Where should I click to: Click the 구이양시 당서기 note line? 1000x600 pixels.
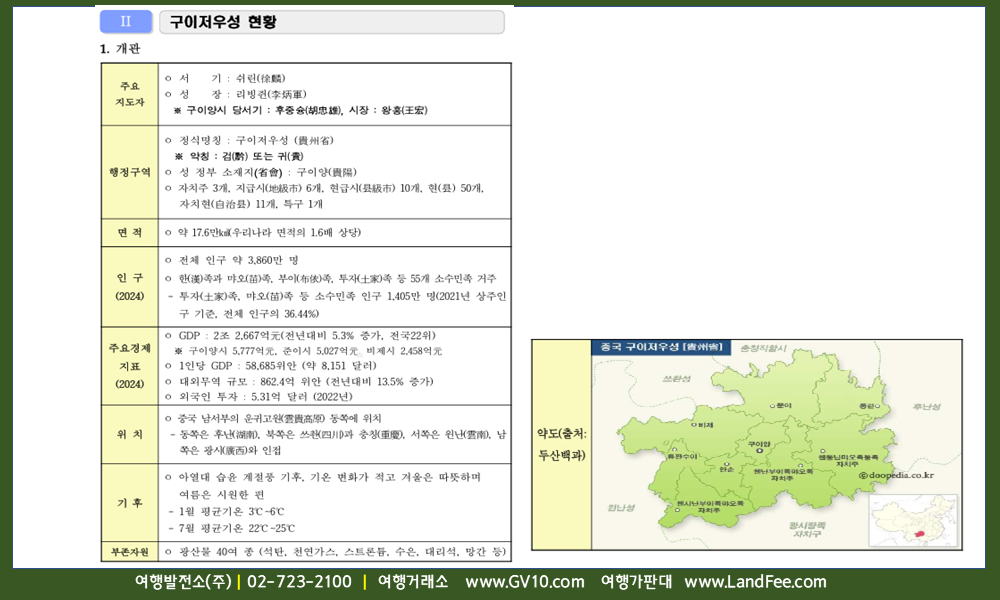click(x=300, y=110)
